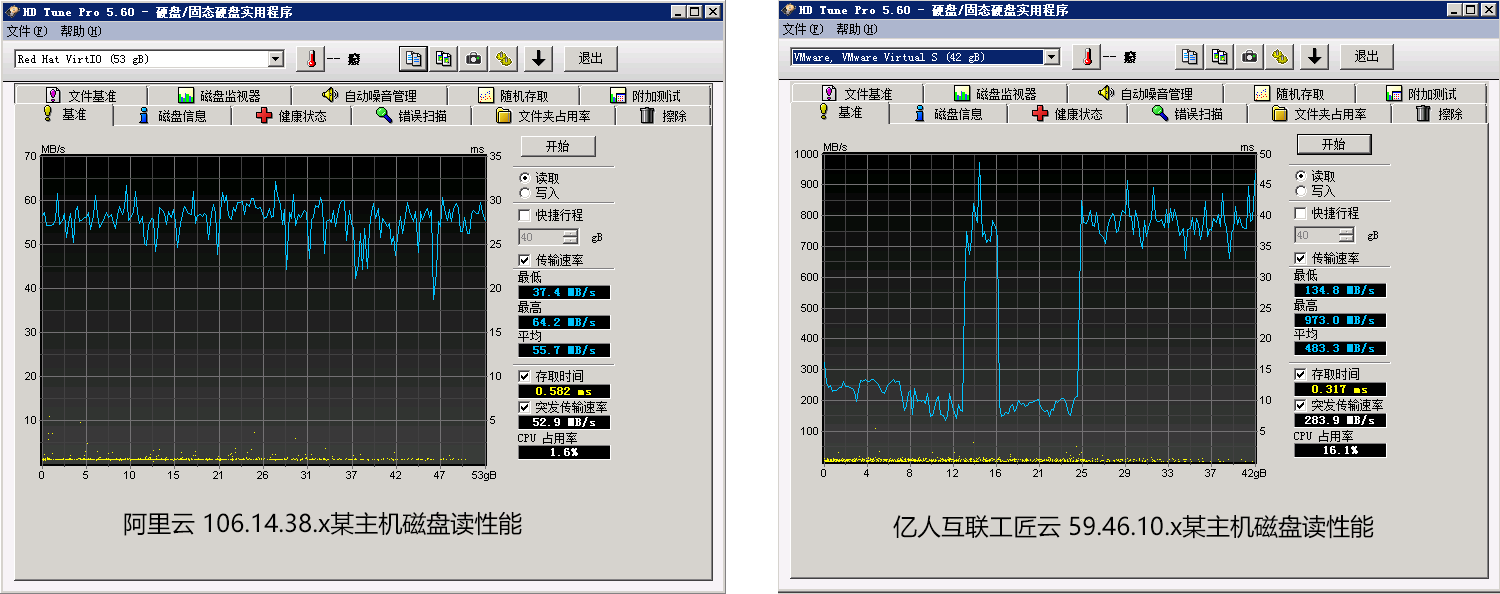Image resolution: width=1500 pixels, height=594 pixels.
Task: Switch to 随机存取 tab in VMware window
Action: (1289, 94)
